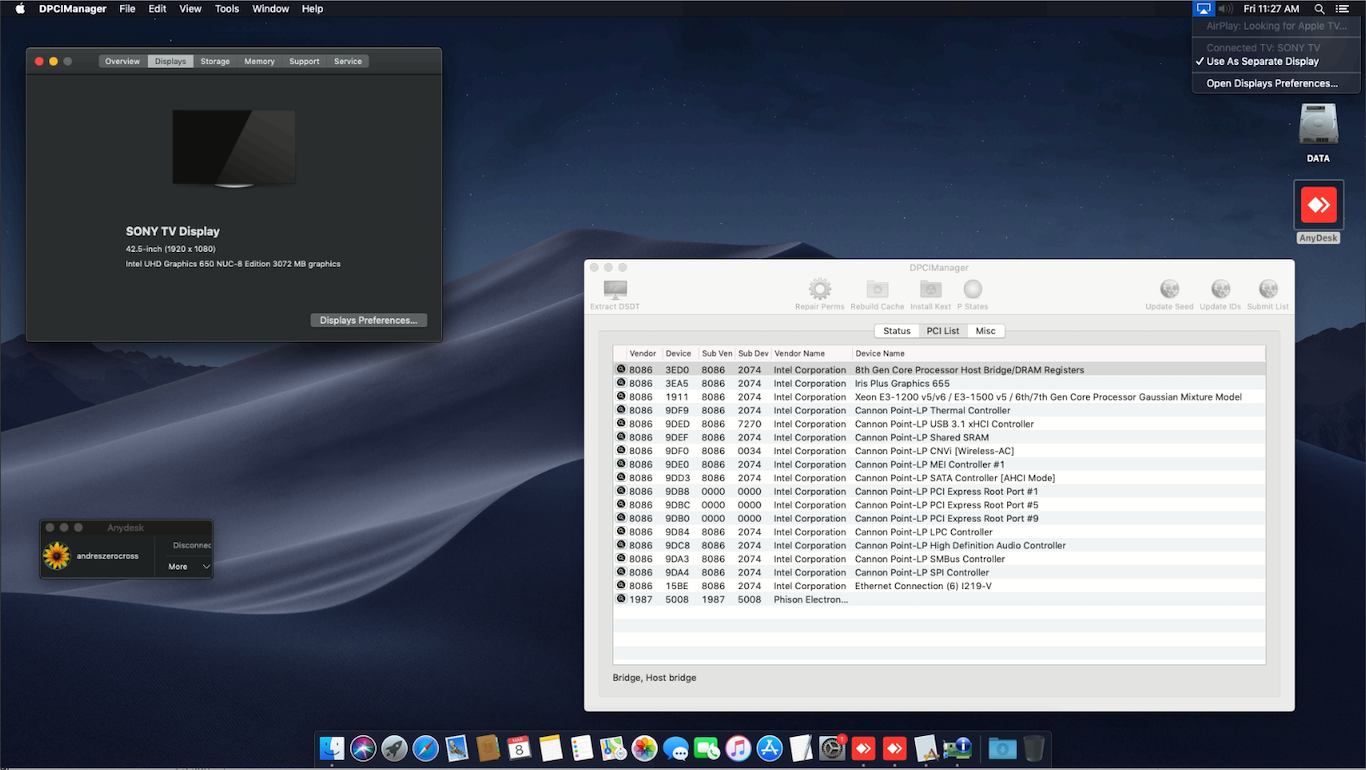Click the Submit List globe icon
The height and width of the screenshot is (770, 1366).
(1268, 290)
